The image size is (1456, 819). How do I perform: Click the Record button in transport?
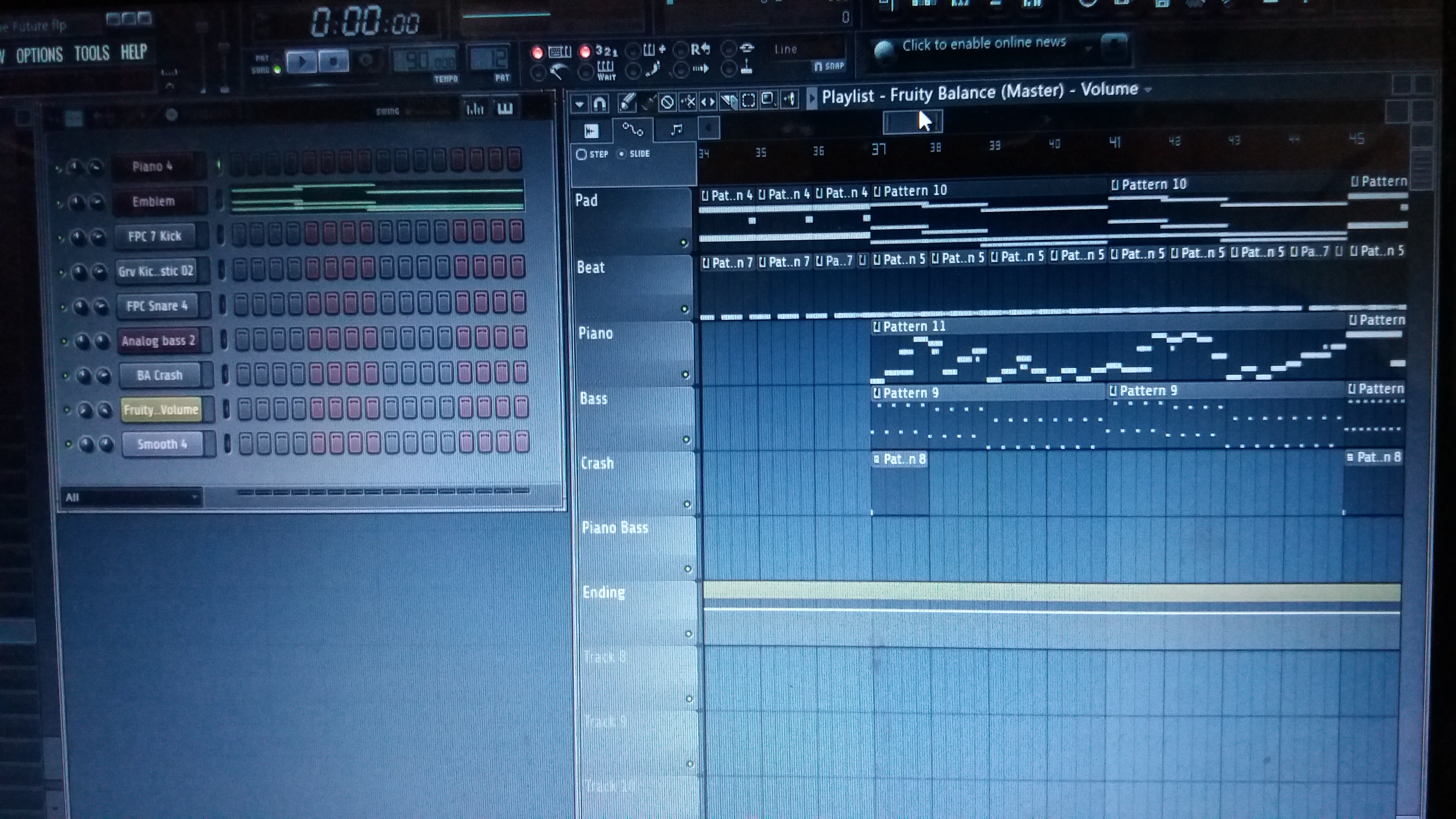tap(366, 60)
